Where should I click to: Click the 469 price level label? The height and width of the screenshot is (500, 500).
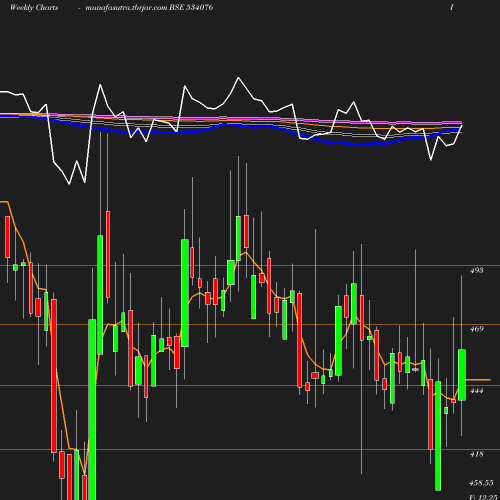[x=476, y=329]
